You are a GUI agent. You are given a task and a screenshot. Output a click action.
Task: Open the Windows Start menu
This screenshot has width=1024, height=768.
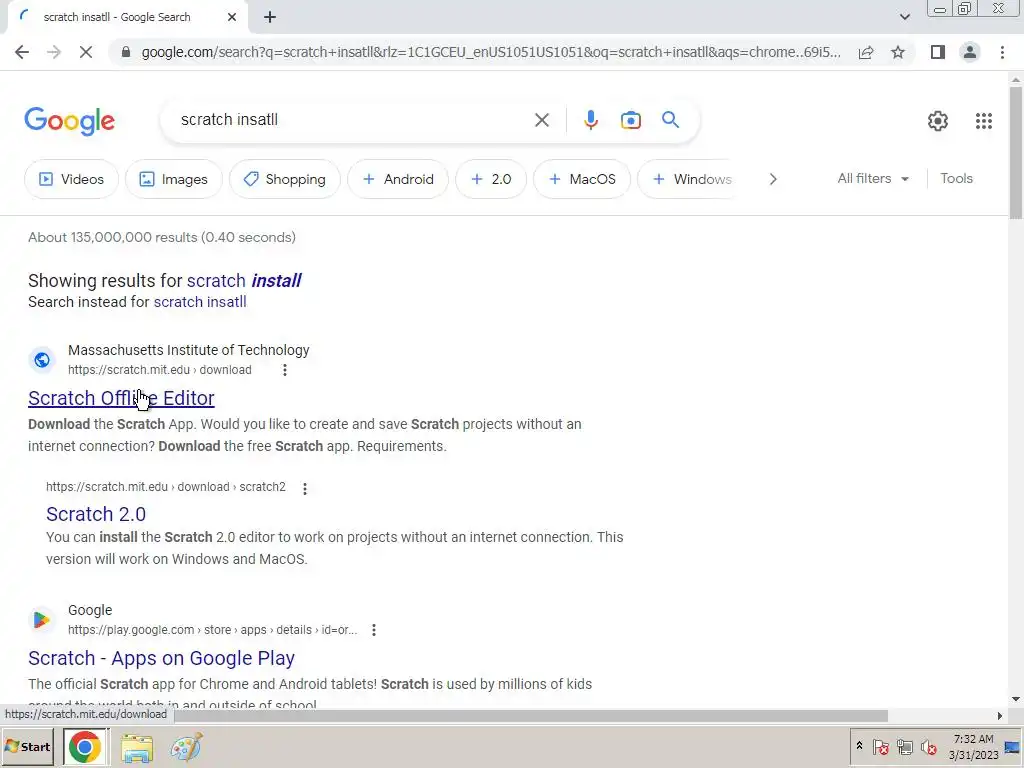click(x=28, y=747)
